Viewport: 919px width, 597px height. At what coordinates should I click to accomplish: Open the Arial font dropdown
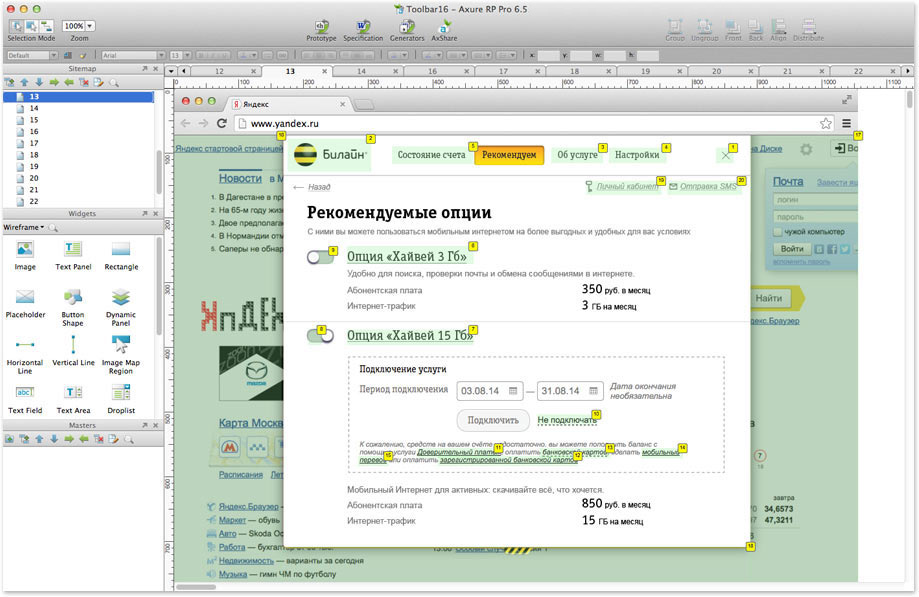pos(132,56)
